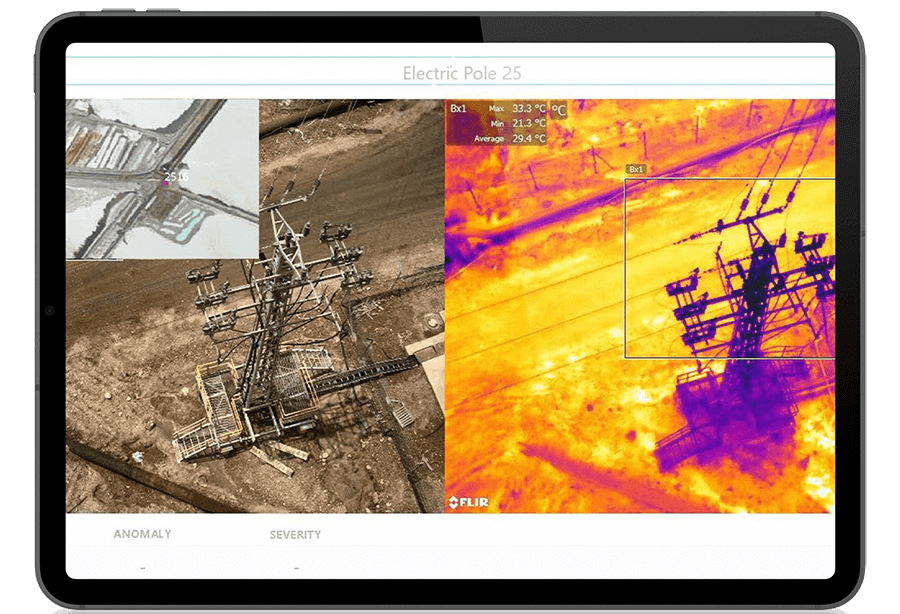Screen dimensions: 900x614
Task: Click the FLIR logo watermark
Action: (x=467, y=501)
